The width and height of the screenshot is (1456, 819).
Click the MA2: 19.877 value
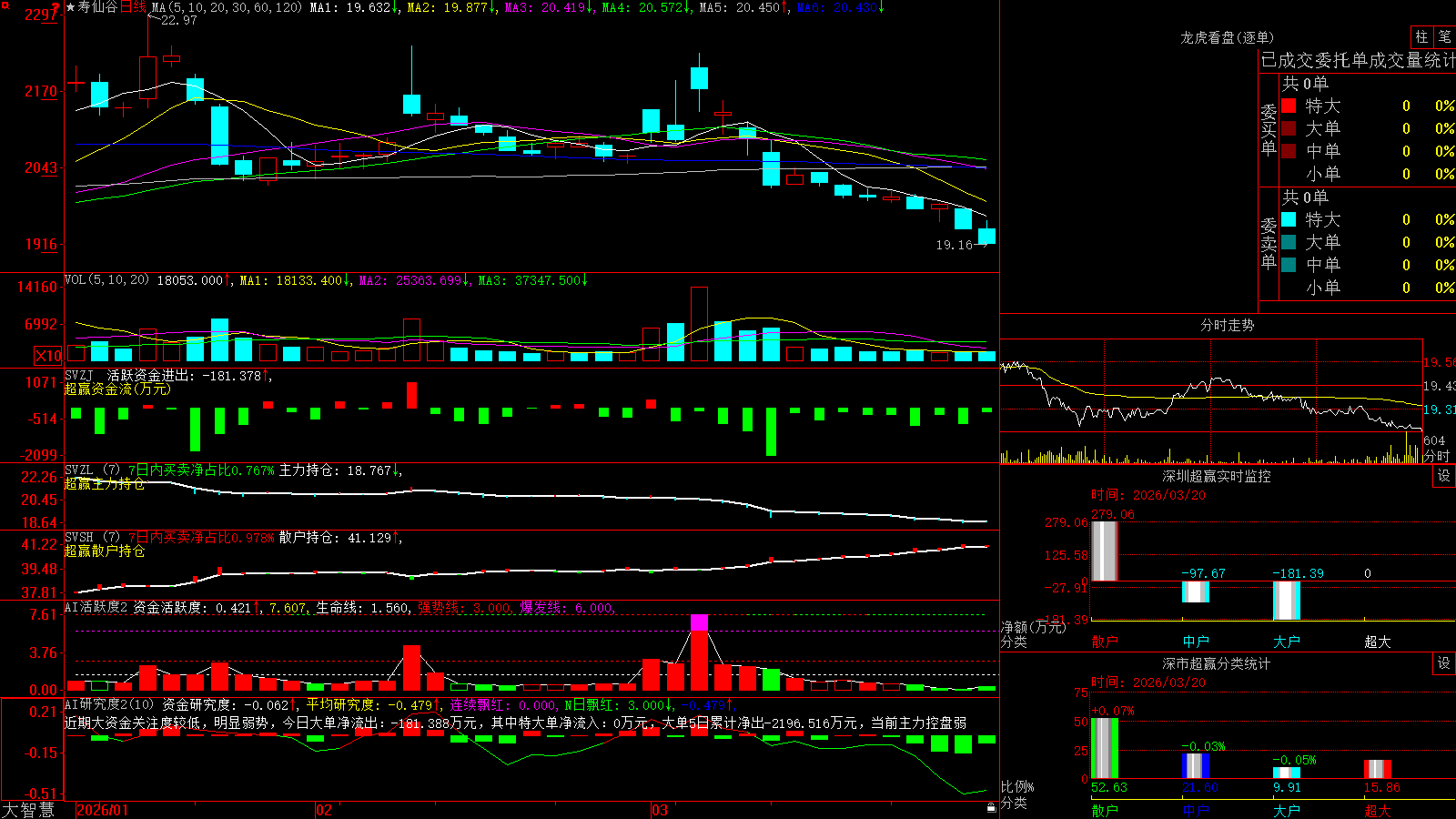[x=450, y=7]
